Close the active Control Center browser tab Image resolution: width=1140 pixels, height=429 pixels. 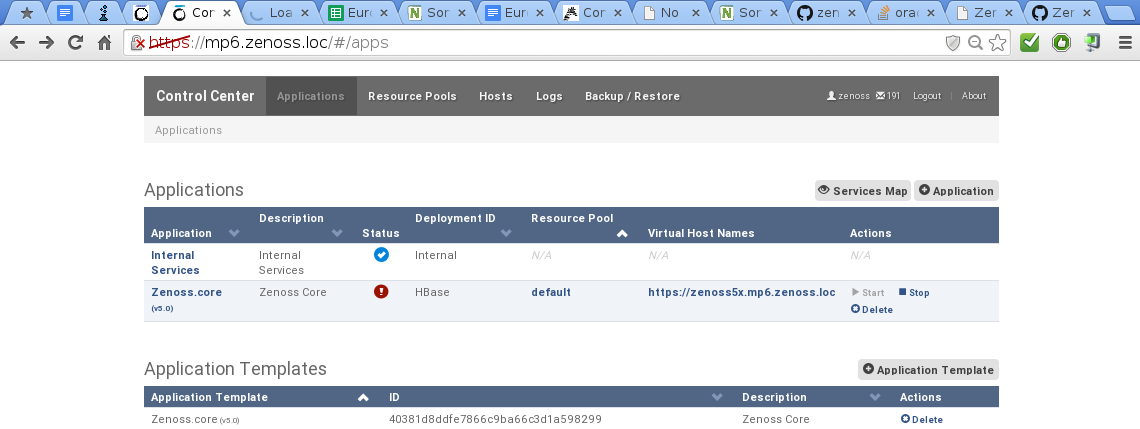point(228,13)
